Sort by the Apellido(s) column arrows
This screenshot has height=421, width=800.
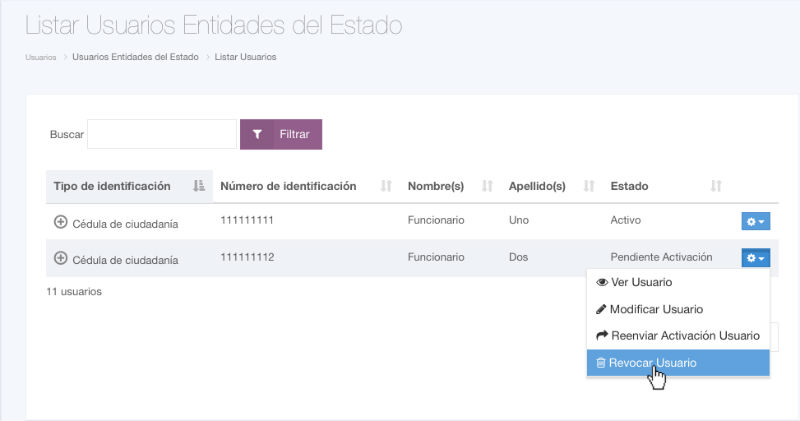[x=589, y=186]
